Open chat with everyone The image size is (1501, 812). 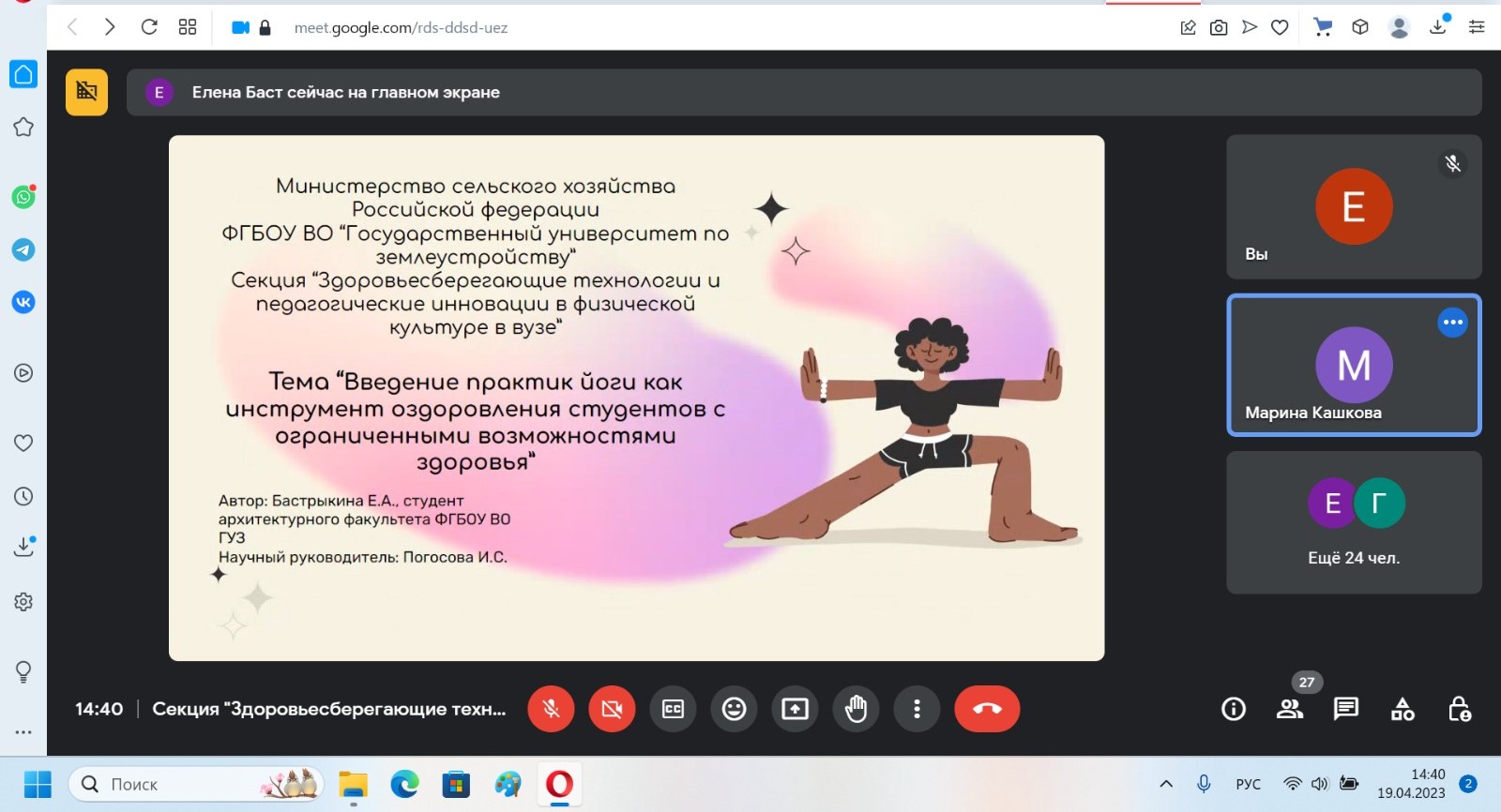[x=1346, y=709]
